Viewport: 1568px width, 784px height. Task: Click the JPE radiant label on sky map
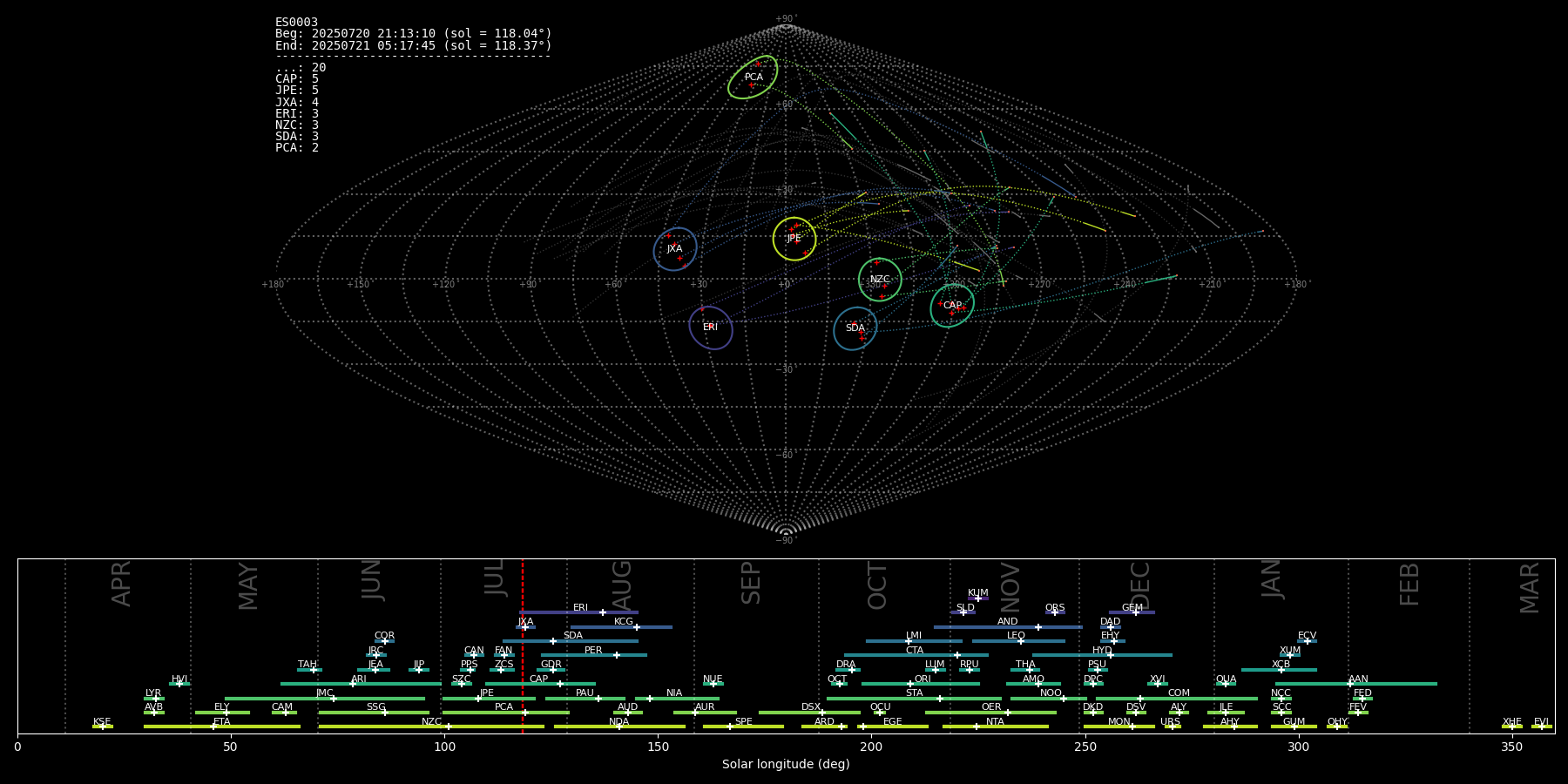pos(794,239)
